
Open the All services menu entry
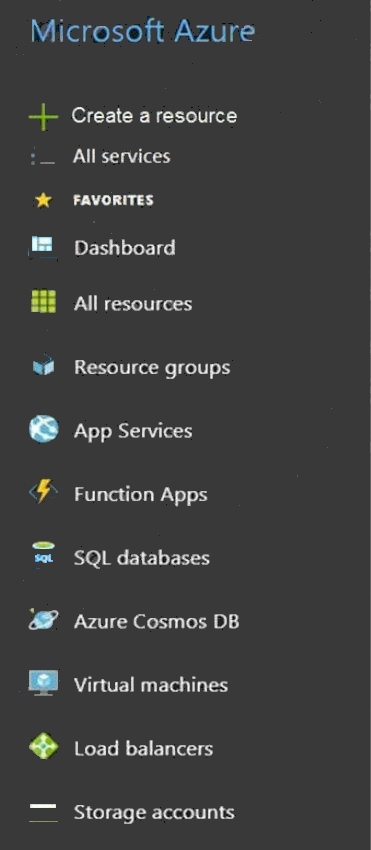click(121, 157)
